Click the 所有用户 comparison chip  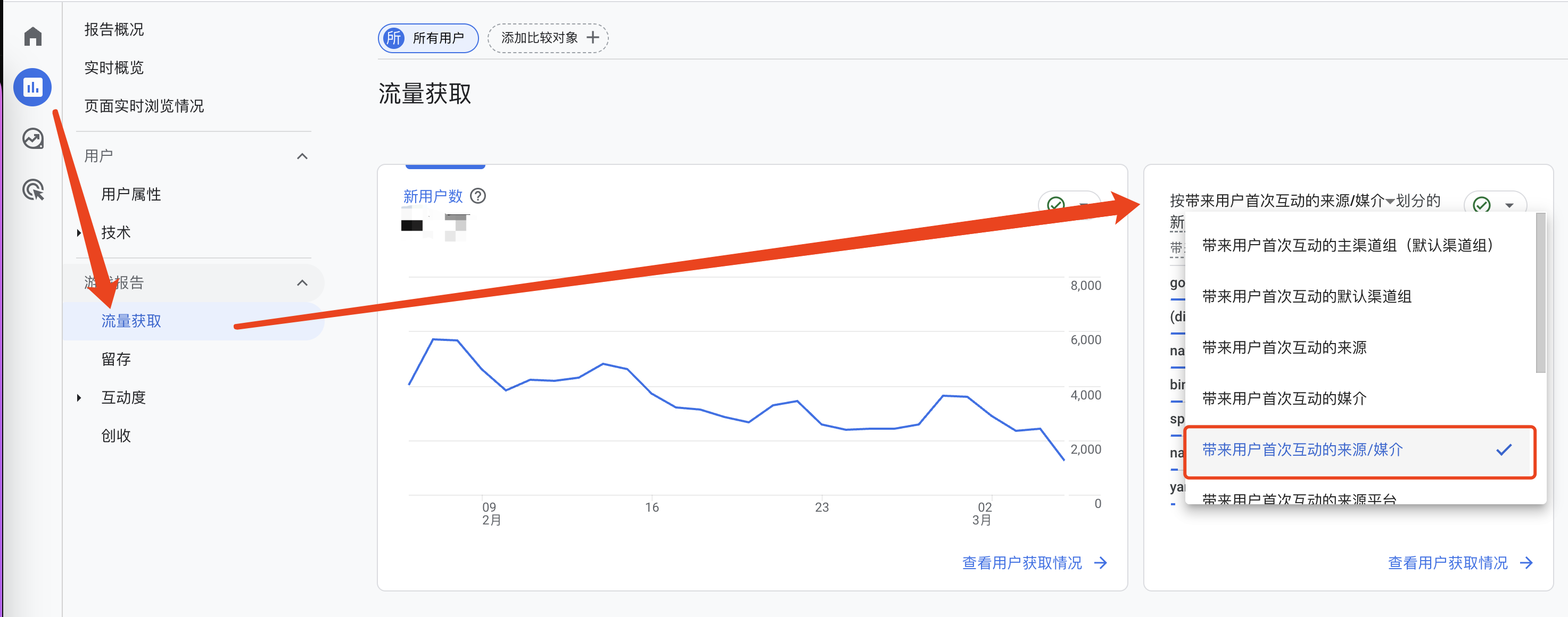click(428, 38)
